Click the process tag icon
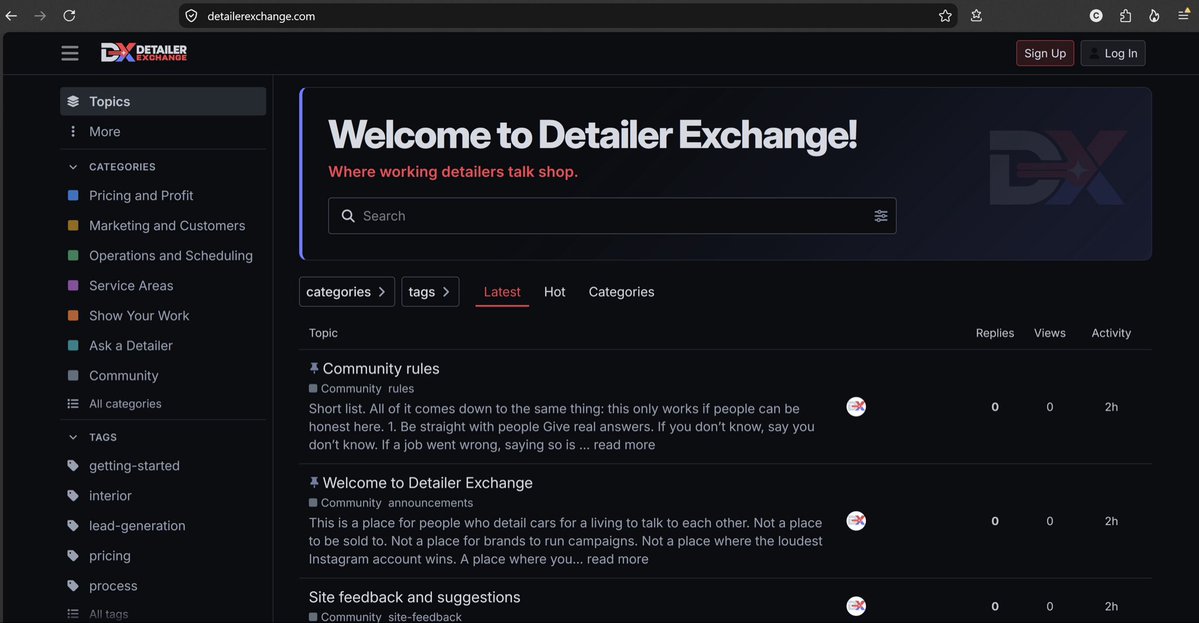This screenshot has width=1199, height=623. (73, 586)
